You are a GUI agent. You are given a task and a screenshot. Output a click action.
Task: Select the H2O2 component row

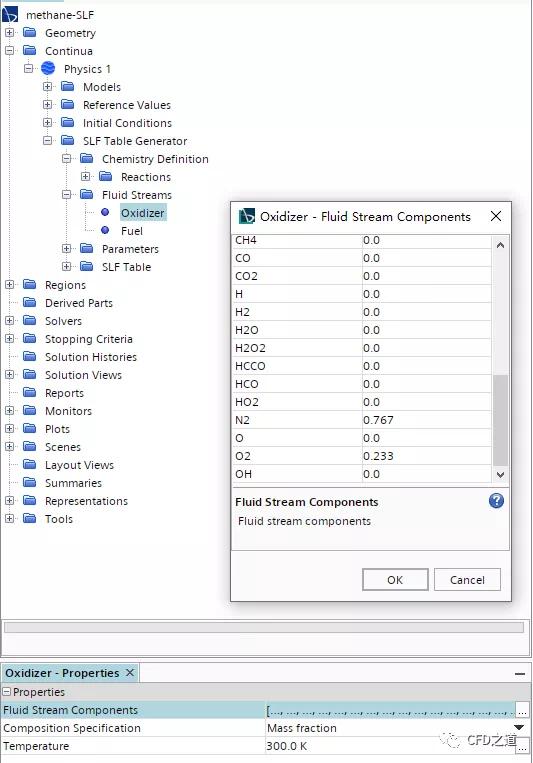pyautogui.click(x=362, y=348)
